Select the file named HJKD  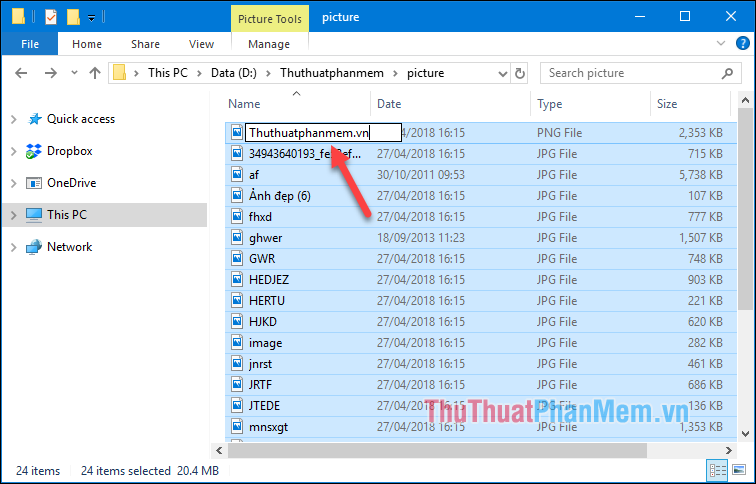[x=263, y=322]
